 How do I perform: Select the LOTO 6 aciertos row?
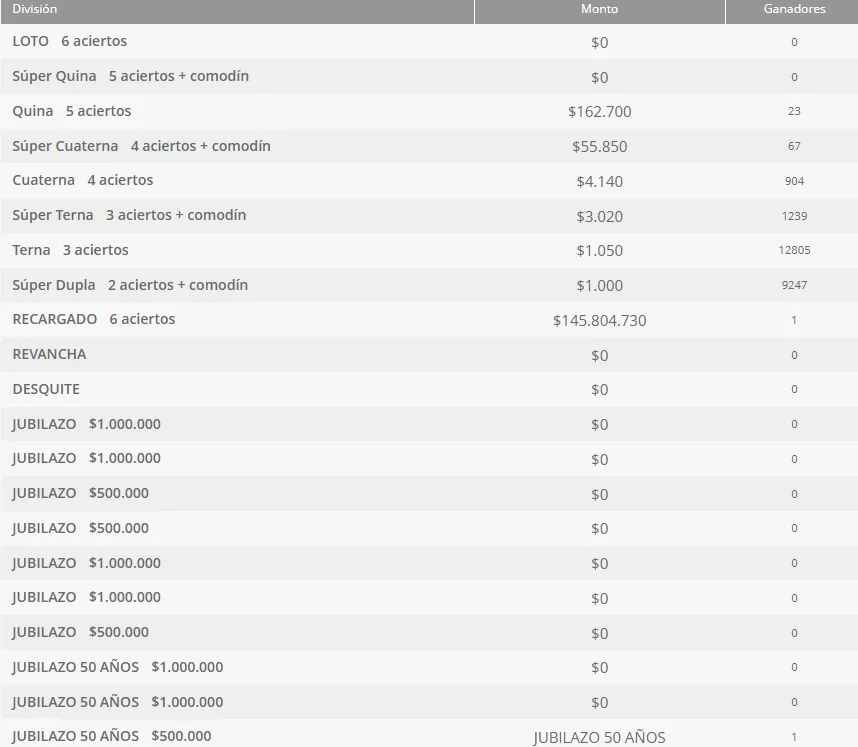70,42
